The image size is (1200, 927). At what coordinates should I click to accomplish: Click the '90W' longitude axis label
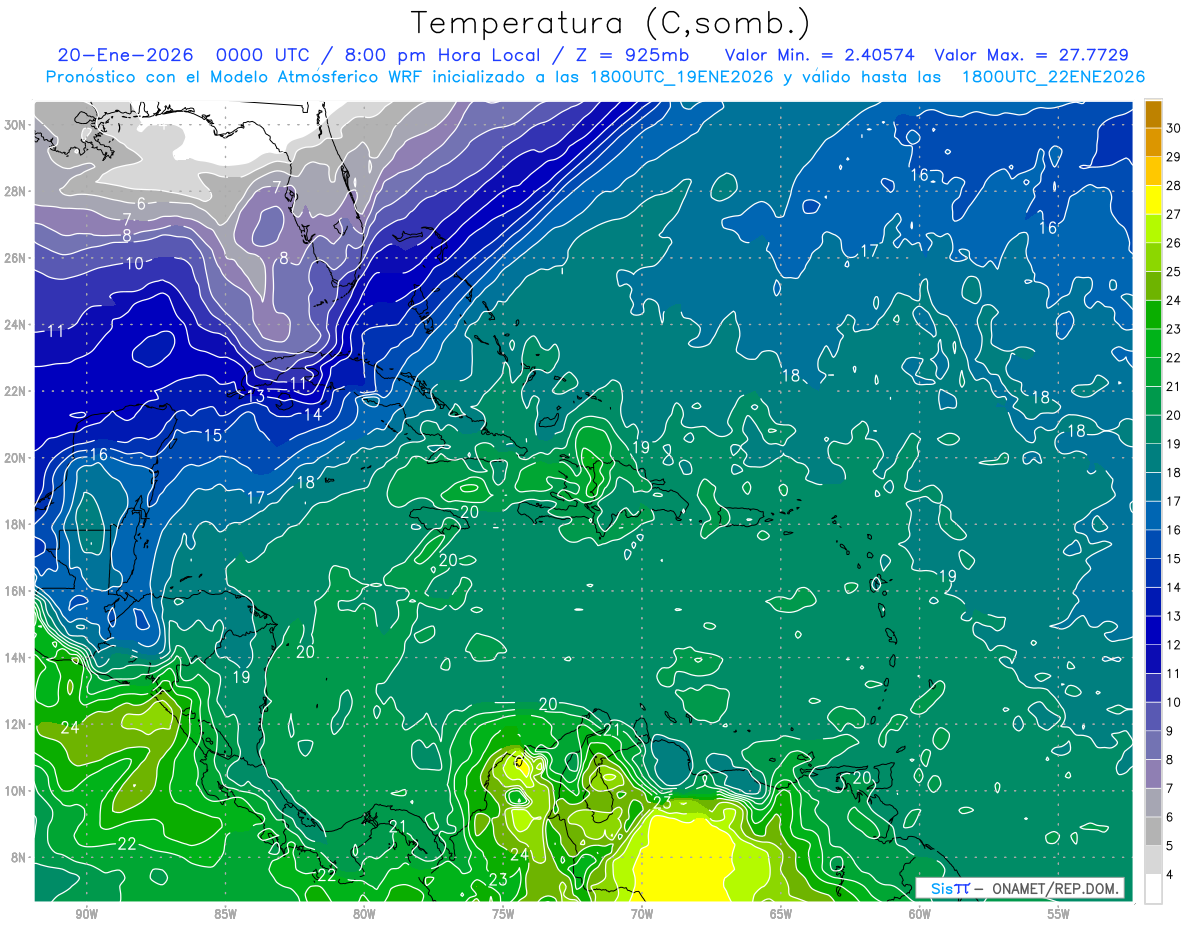(87, 914)
